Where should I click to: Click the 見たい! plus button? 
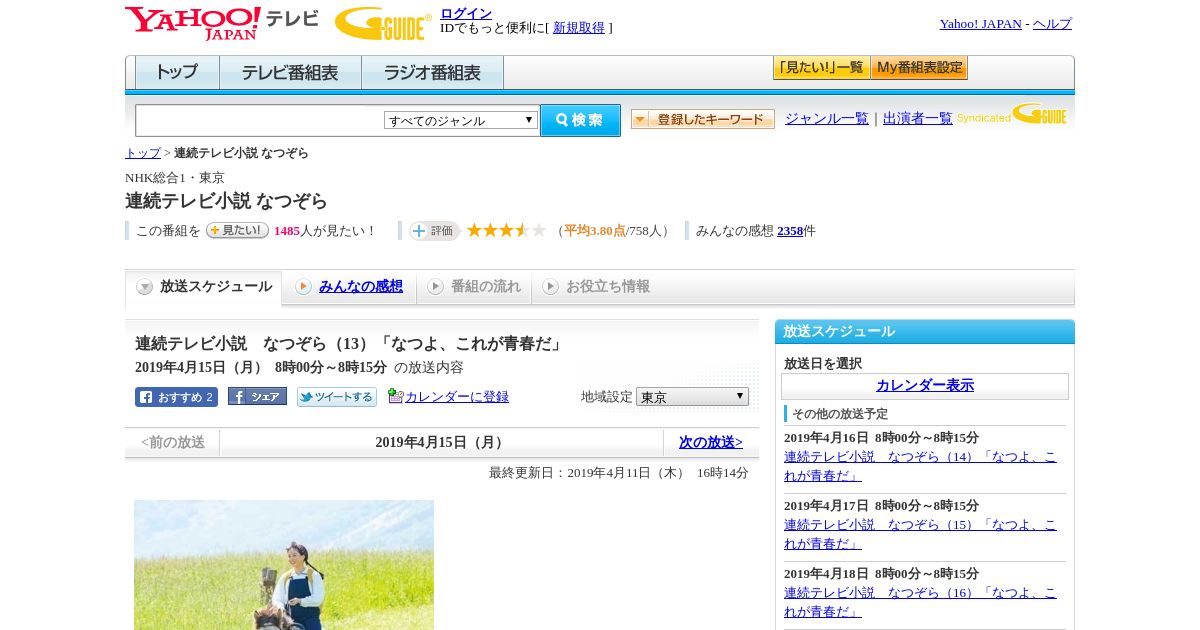point(237,230)
